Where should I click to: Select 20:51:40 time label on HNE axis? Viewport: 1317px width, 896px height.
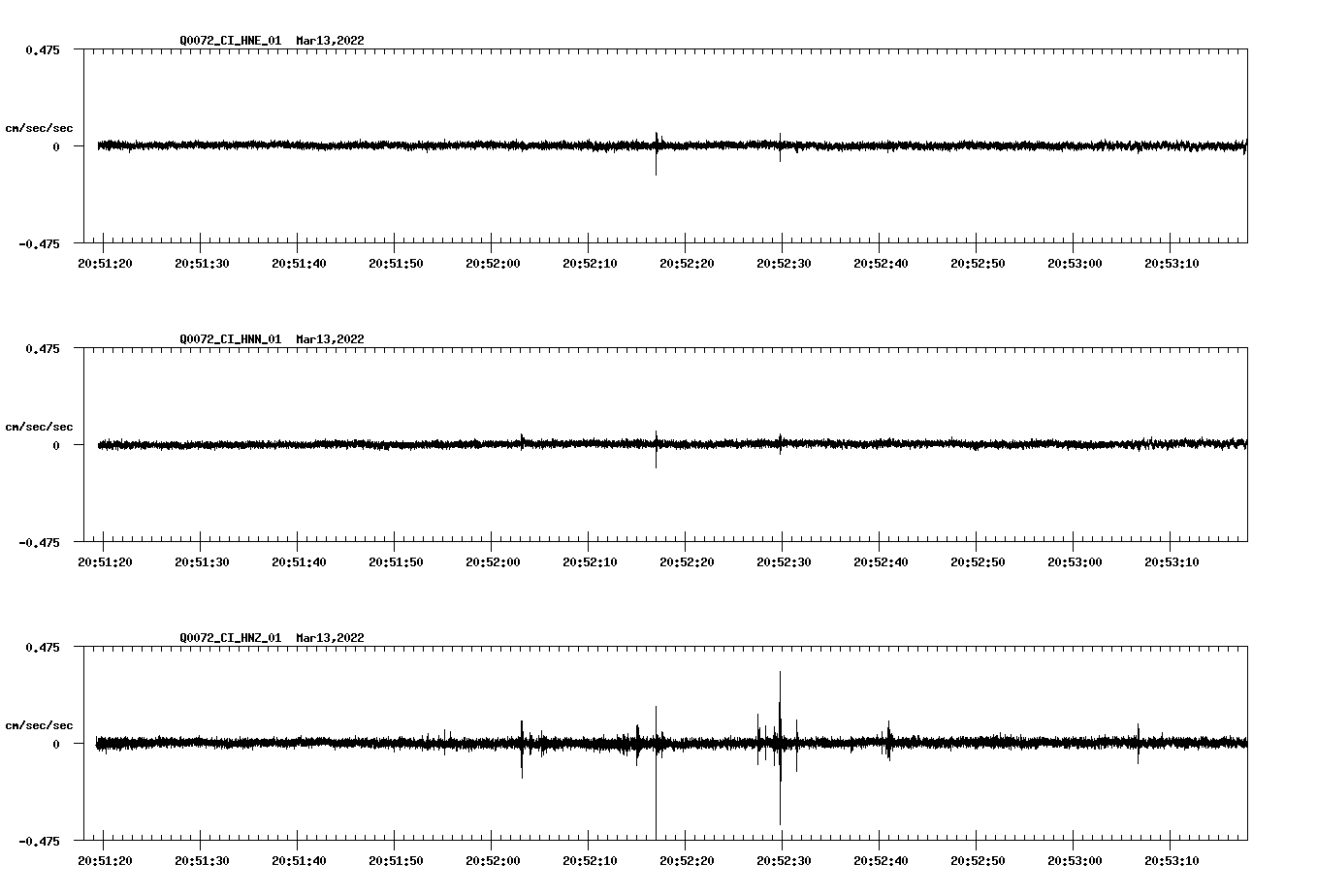(x=299, y=264)
